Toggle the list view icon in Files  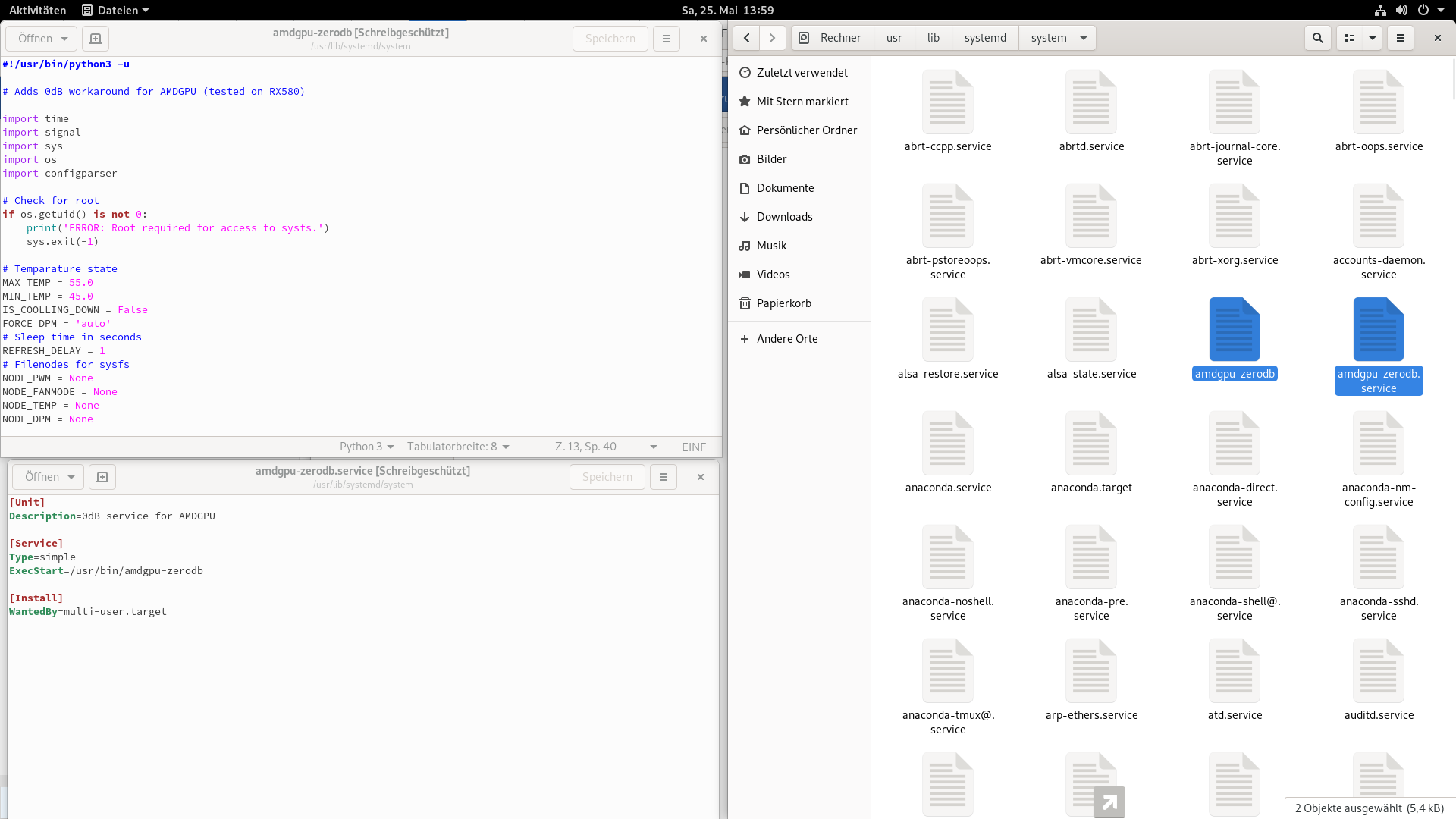(x=1350, y=38)
